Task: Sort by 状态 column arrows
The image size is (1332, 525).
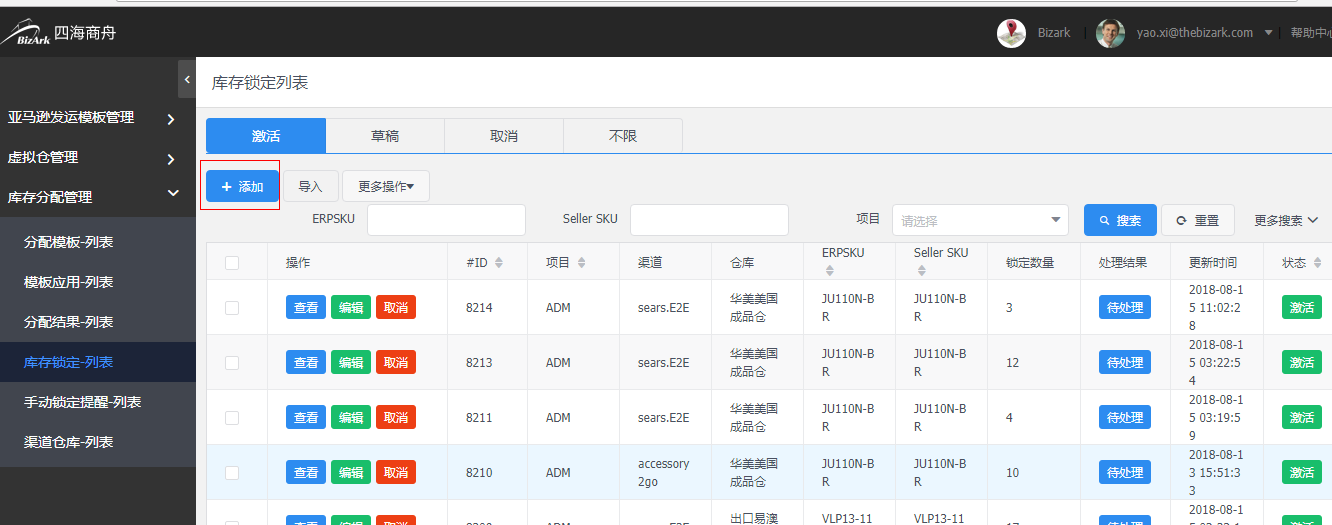Action: [1318, 263]
